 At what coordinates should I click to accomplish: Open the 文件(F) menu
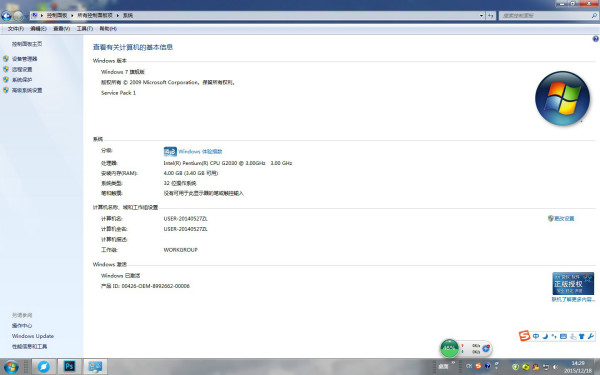(16, 29)
